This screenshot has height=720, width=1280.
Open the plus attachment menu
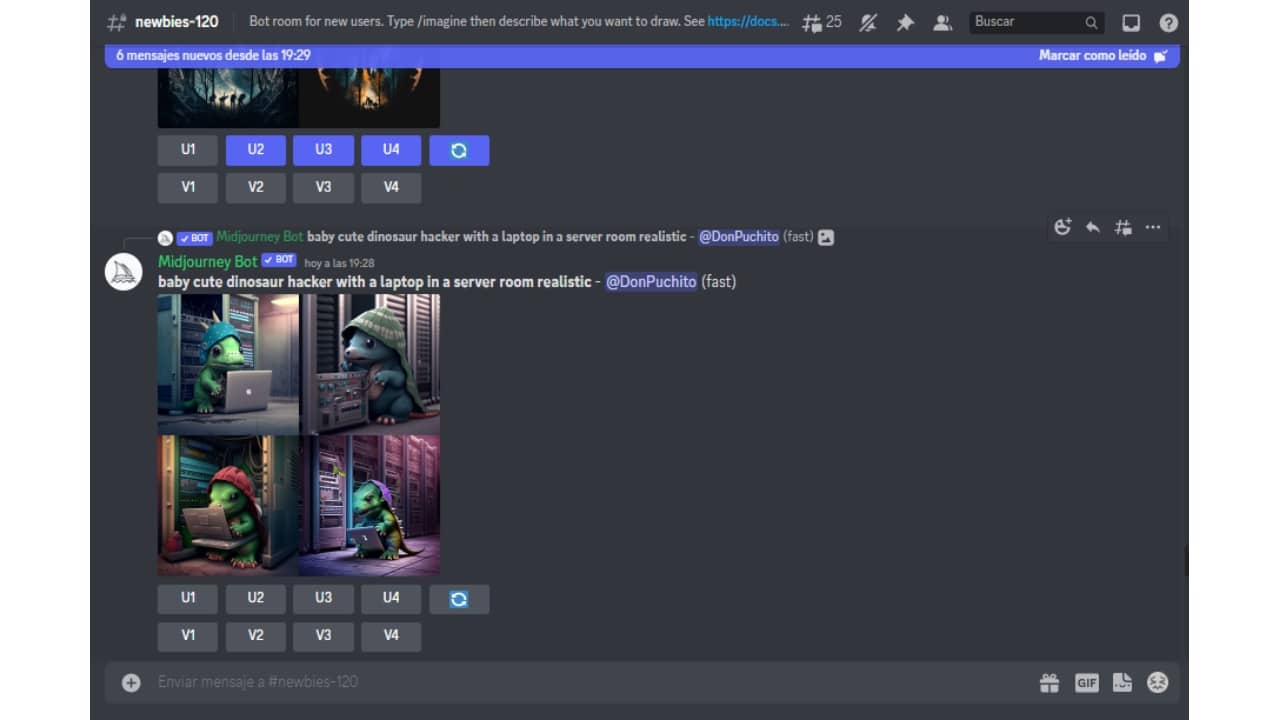131,682
